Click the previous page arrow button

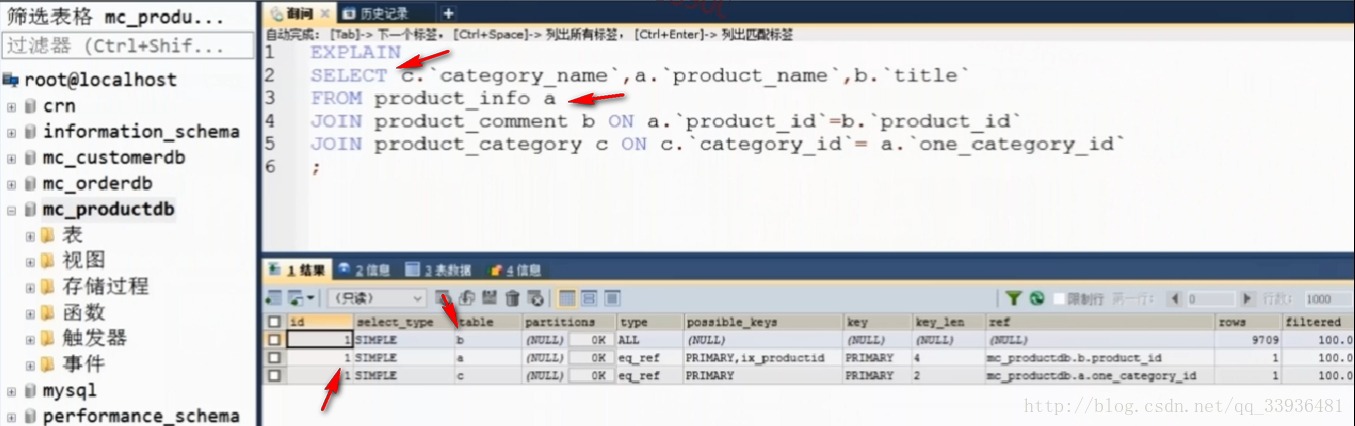tap(1175, 298)
